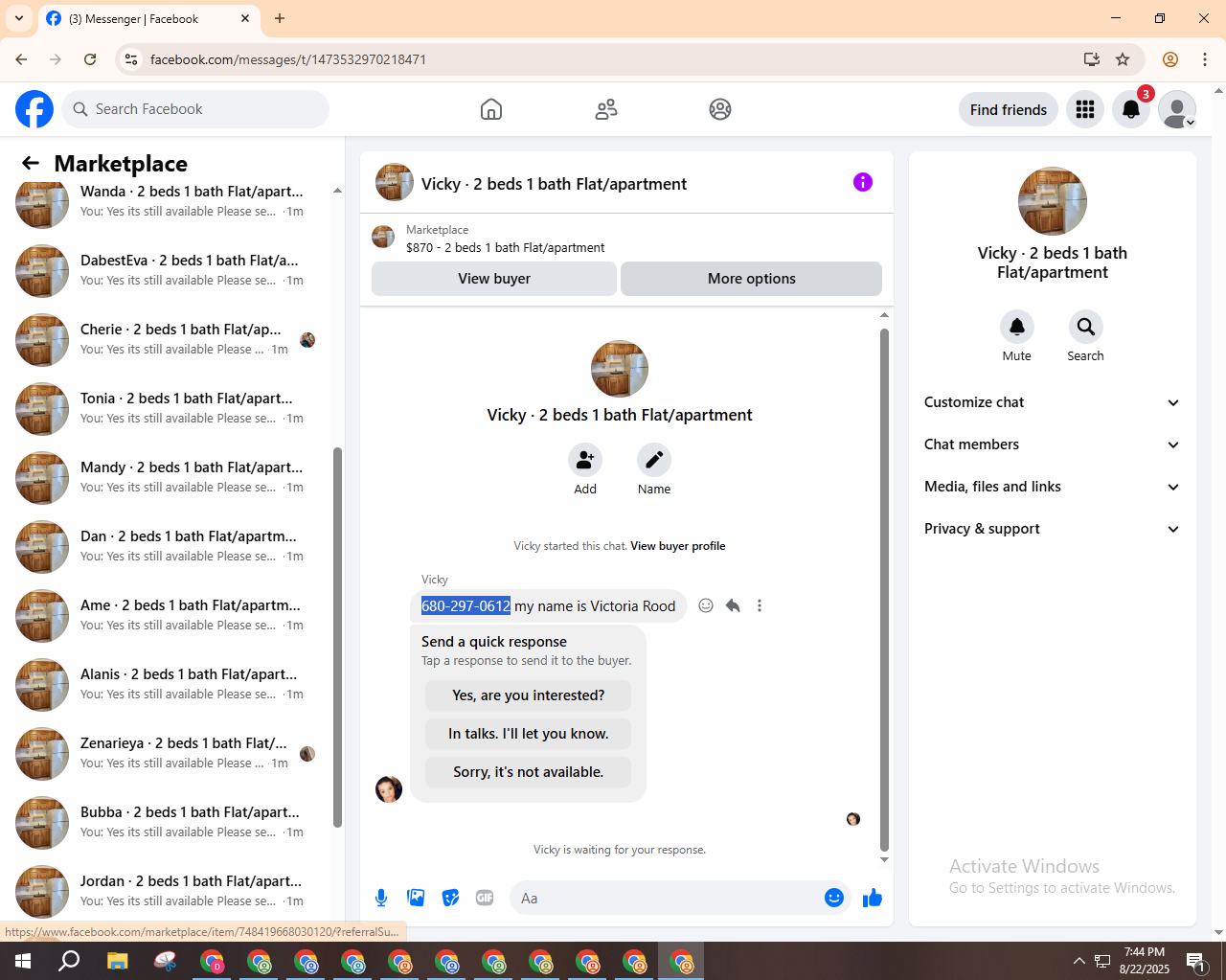Show hidden system tray icons

[1078, 961]
